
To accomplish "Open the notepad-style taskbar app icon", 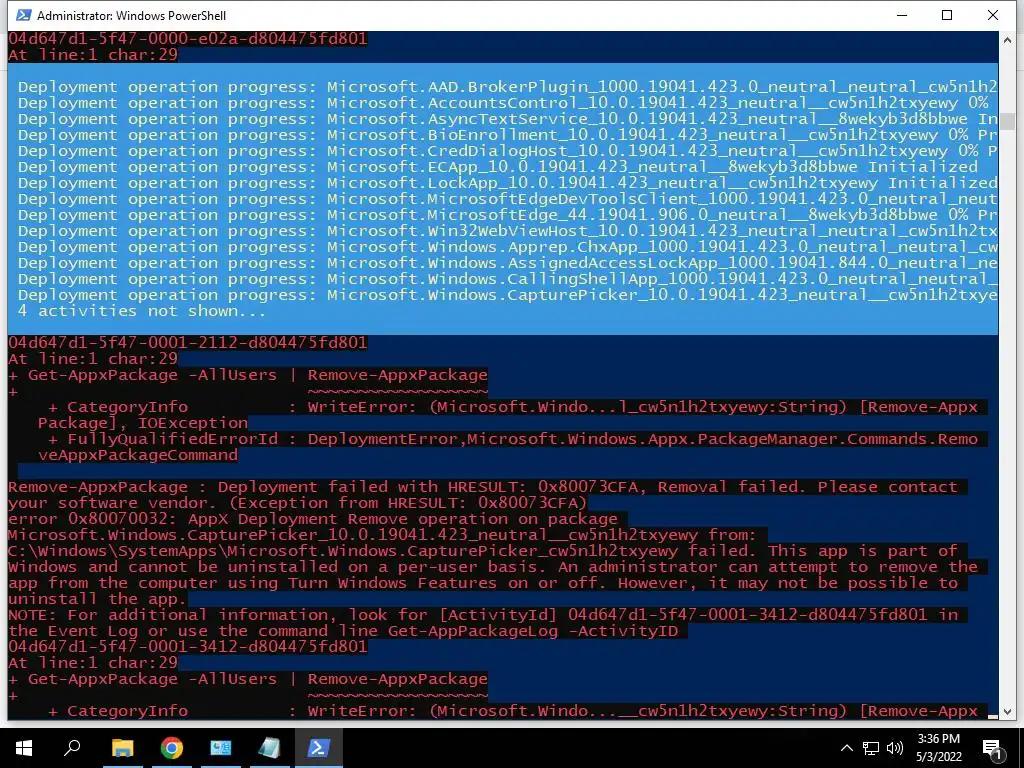I will click(269, 748).
